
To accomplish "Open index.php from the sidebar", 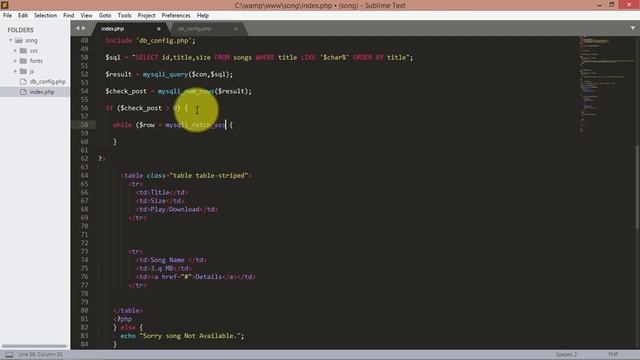I will [x=42, y=92].
